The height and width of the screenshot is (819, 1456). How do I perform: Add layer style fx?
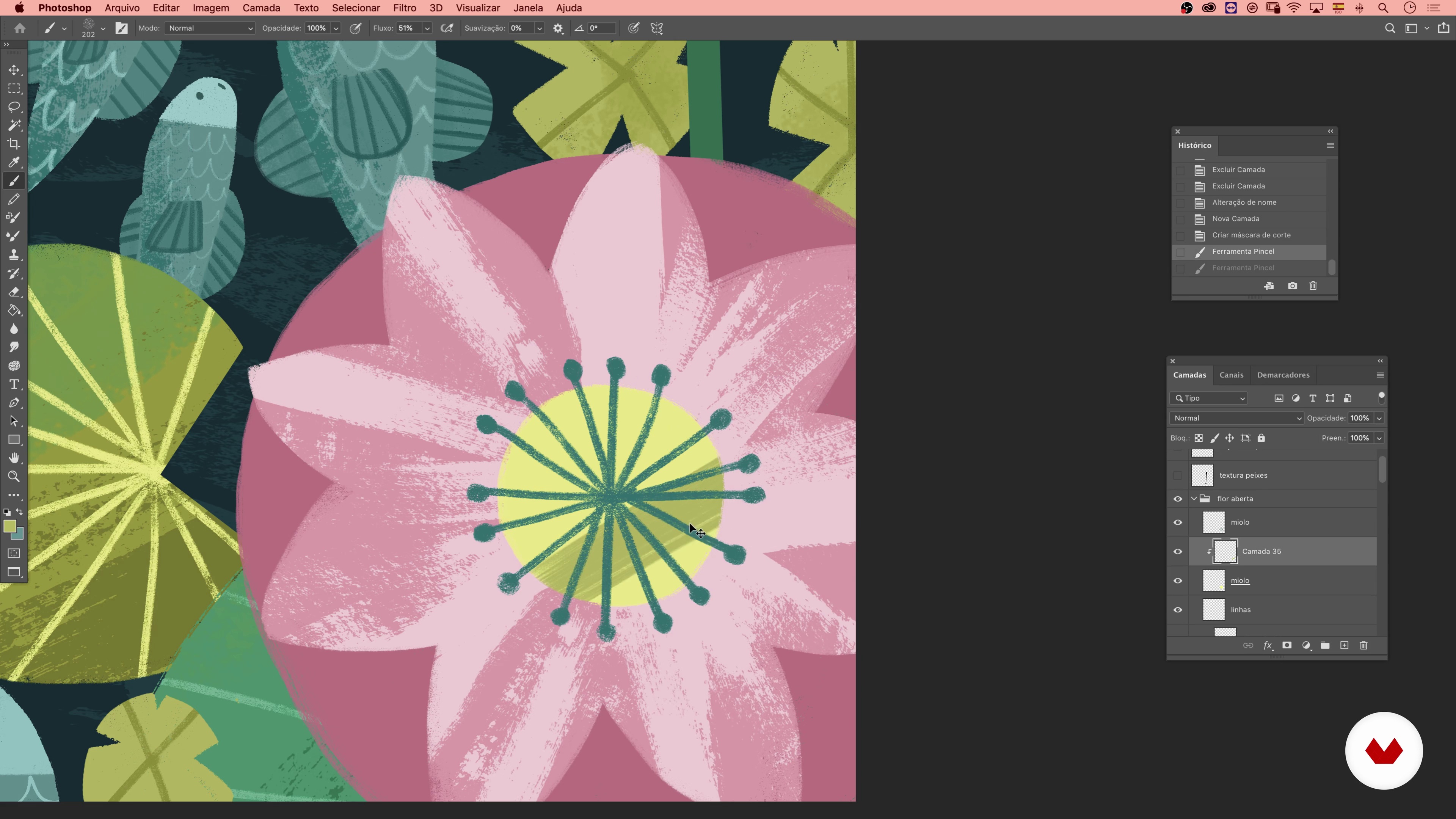tap(1268, 645)
